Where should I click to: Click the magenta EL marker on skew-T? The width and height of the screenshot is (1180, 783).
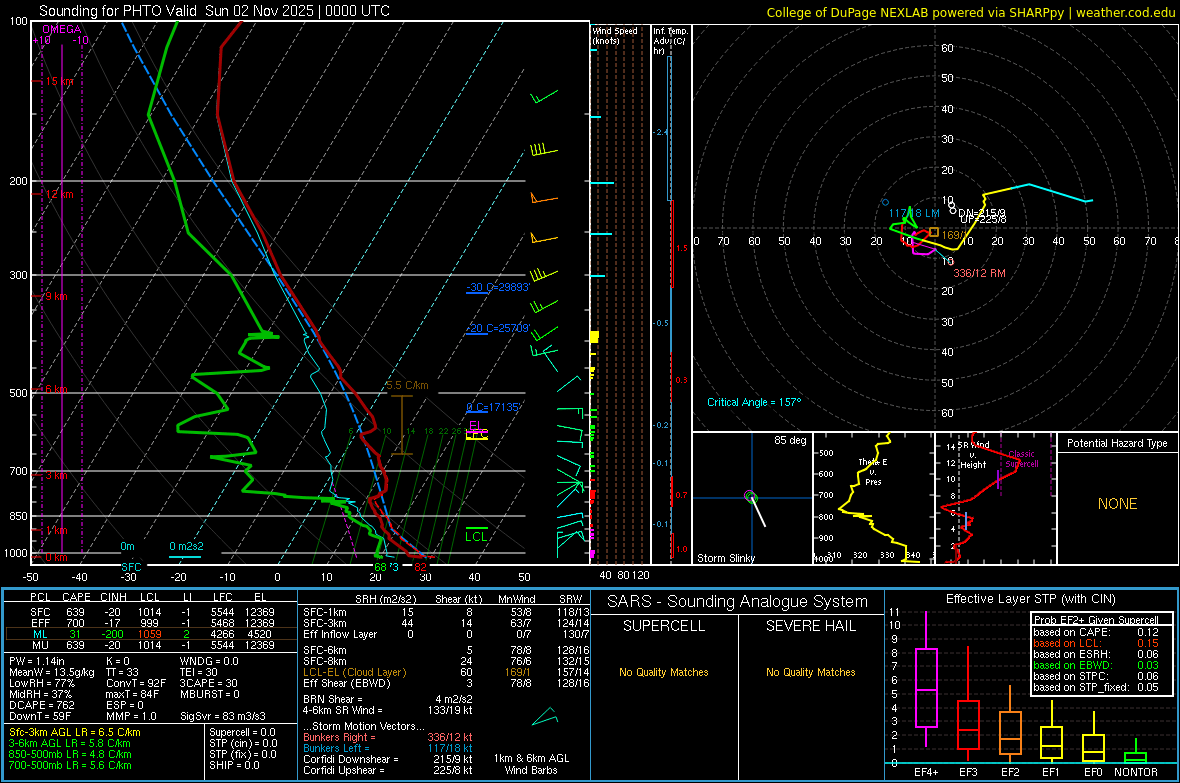tap(476, 425)
